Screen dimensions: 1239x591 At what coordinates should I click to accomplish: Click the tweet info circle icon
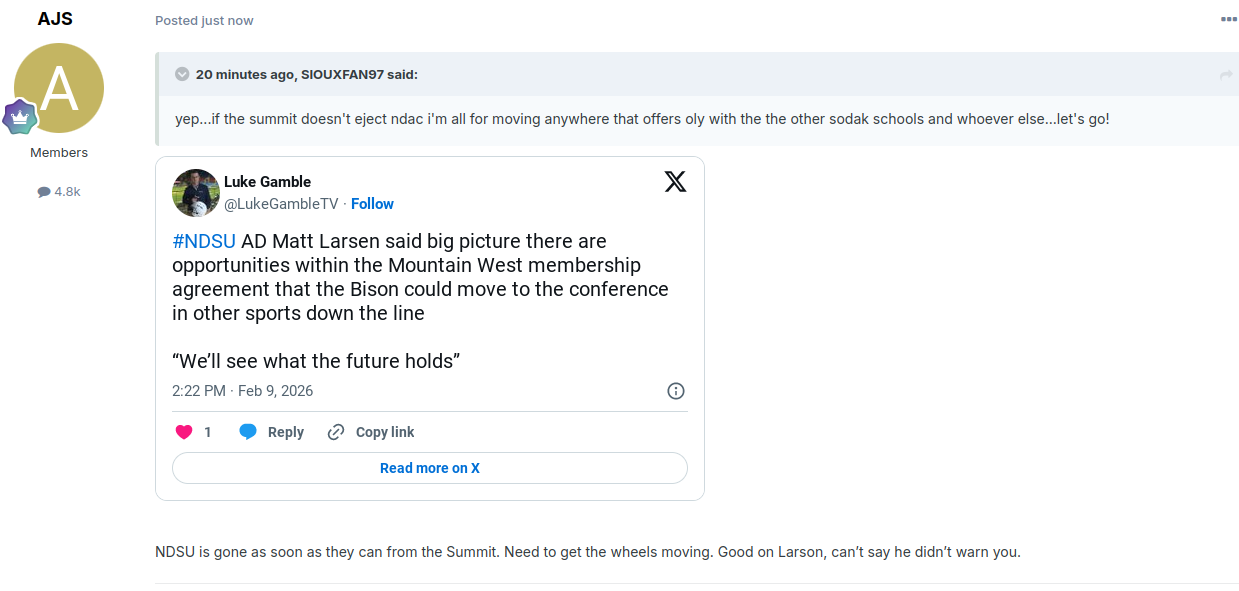[x=676, y=391]
